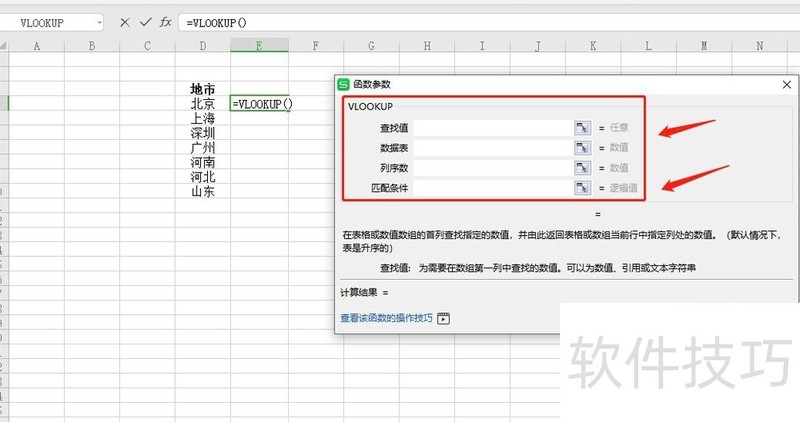
Task: Select the cell containing 上海
Action: coord(203,118)
